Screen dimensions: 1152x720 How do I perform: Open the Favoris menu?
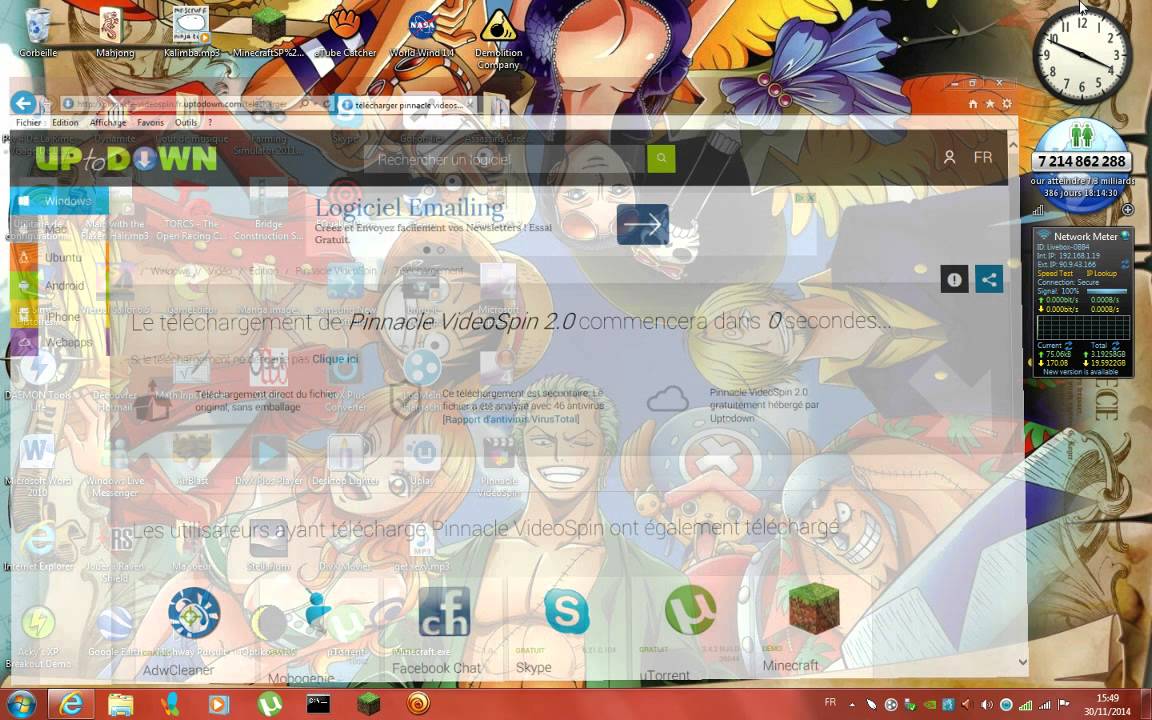150,123
